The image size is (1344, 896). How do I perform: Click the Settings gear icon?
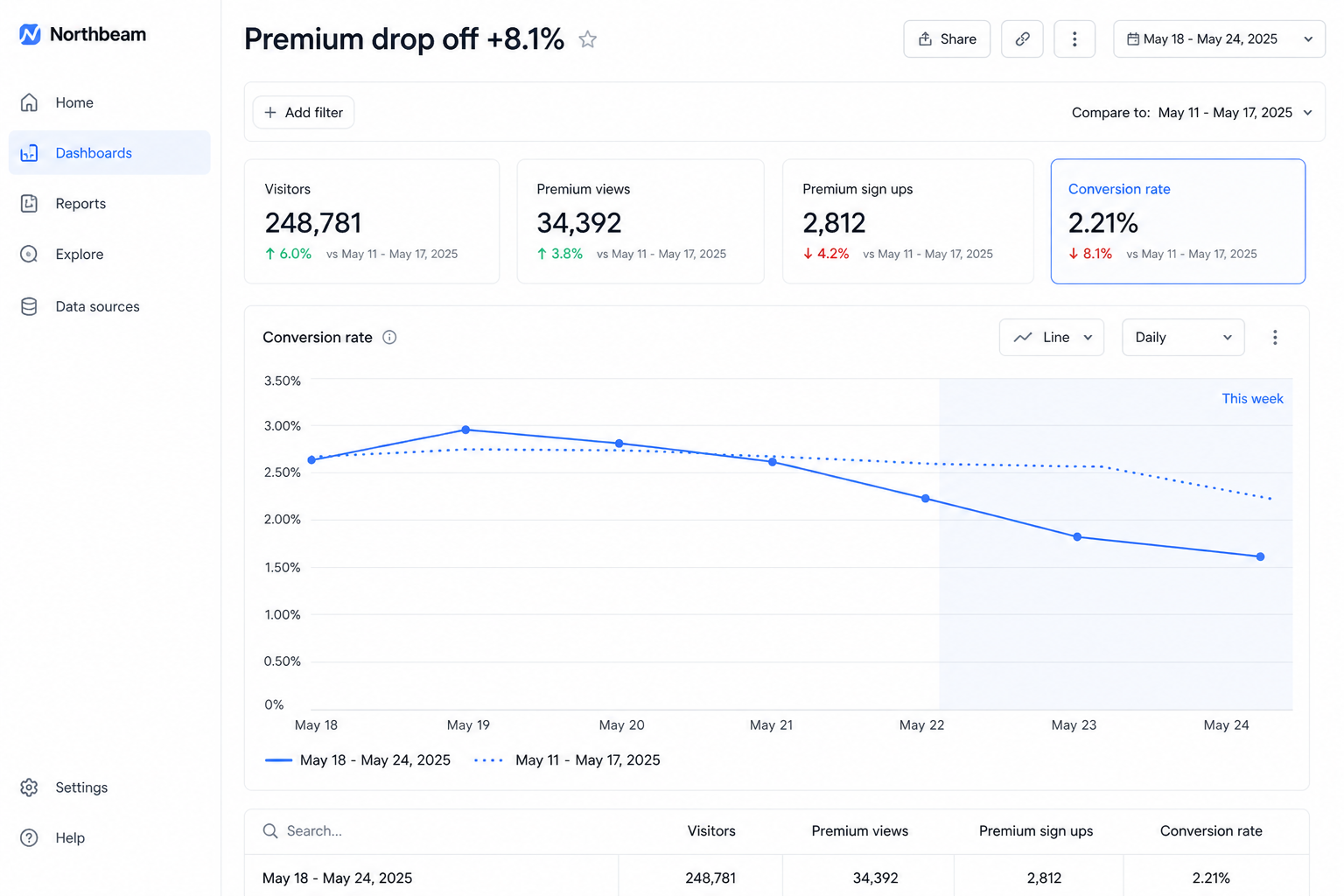click(29, 787)
